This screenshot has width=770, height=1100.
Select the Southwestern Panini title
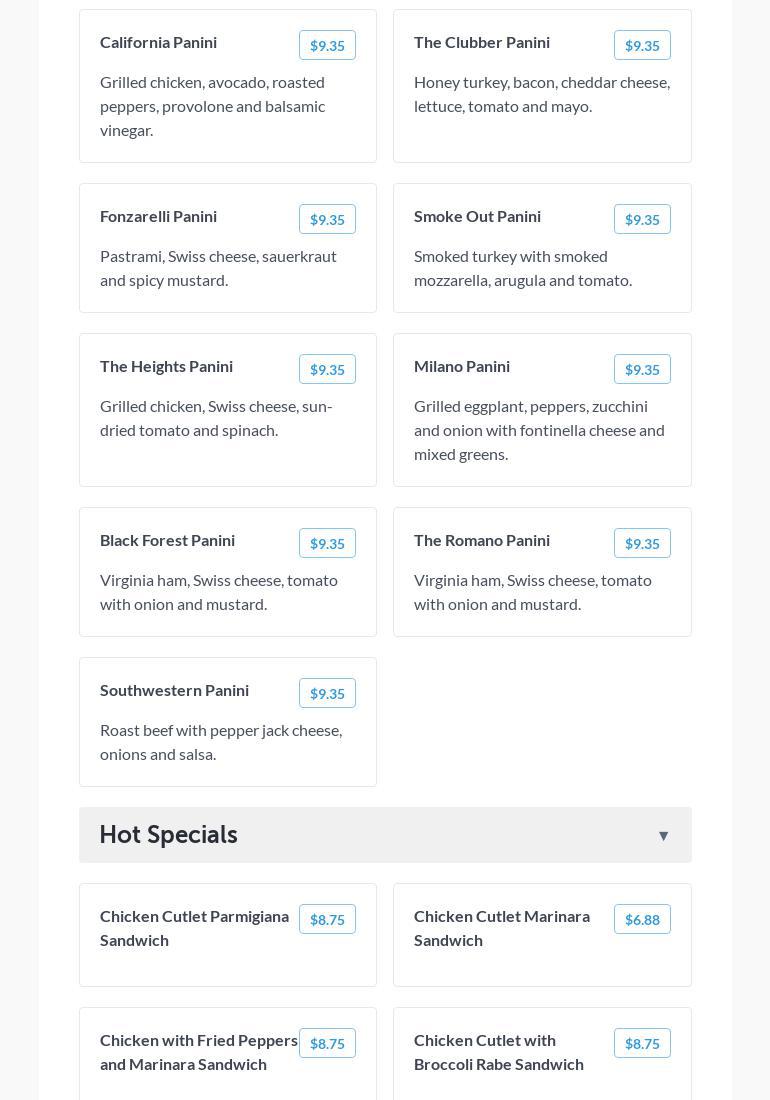point(174,690)
